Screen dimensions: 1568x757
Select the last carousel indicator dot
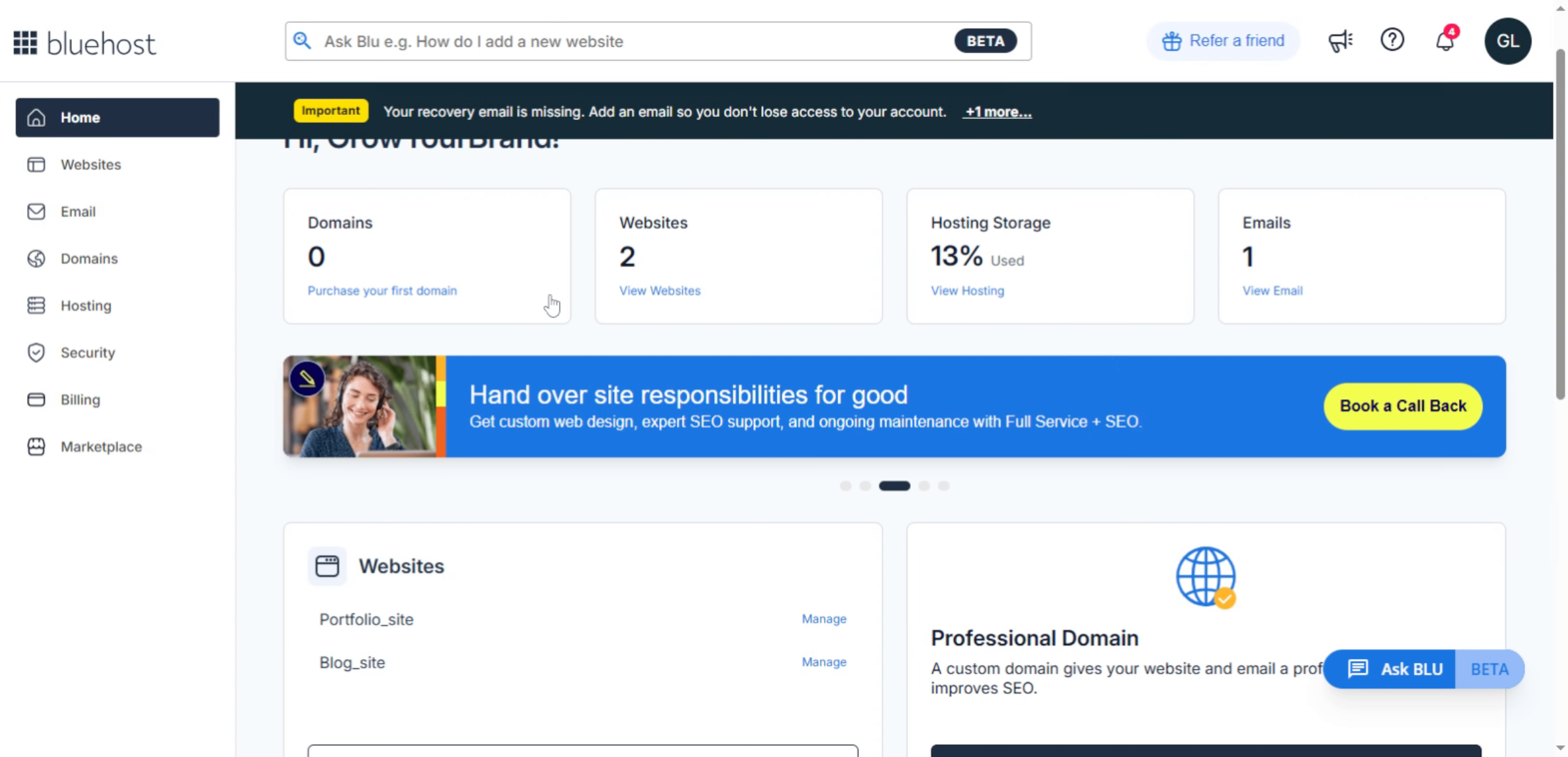(x=943, y=485)
